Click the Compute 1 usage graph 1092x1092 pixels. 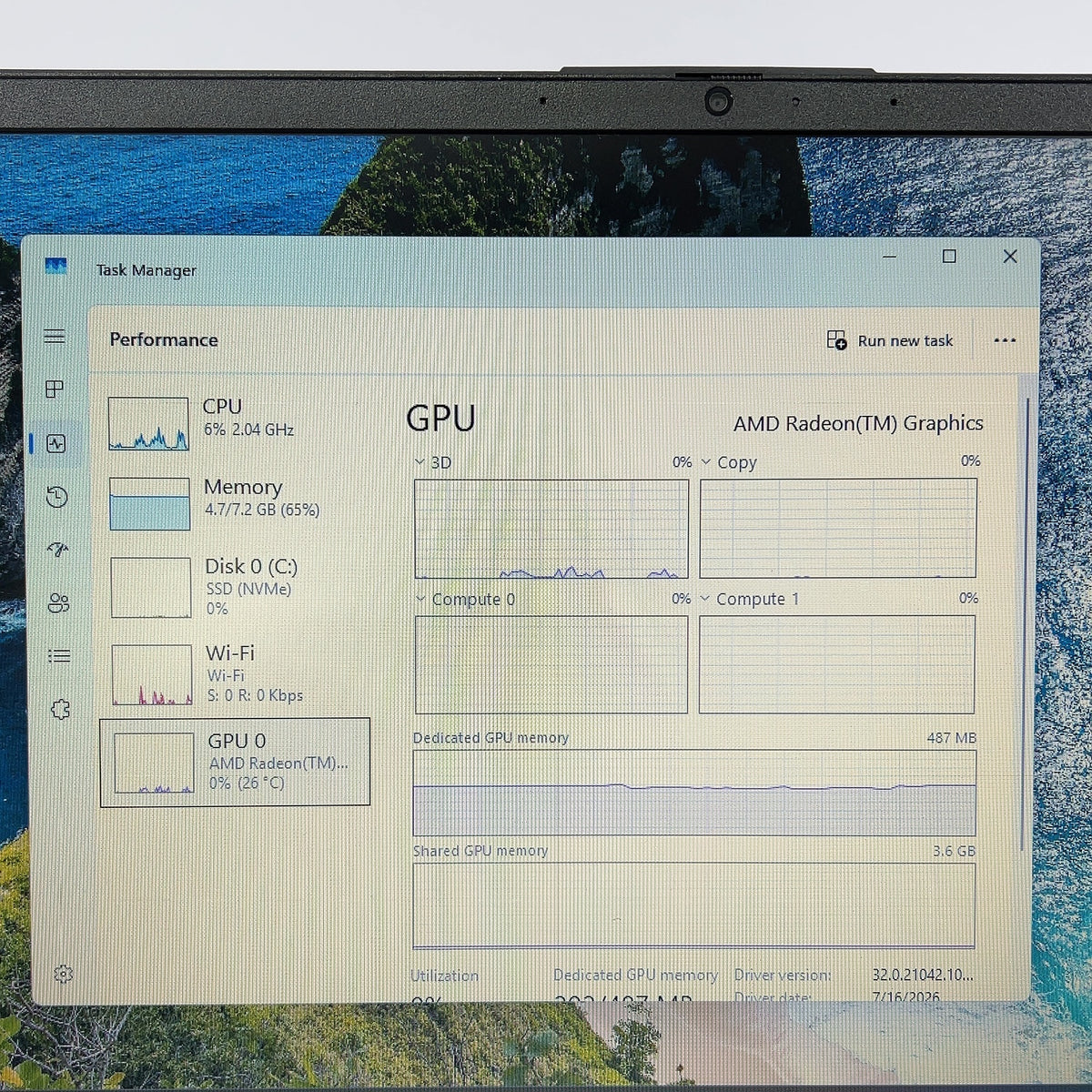[x=836, y=664]
